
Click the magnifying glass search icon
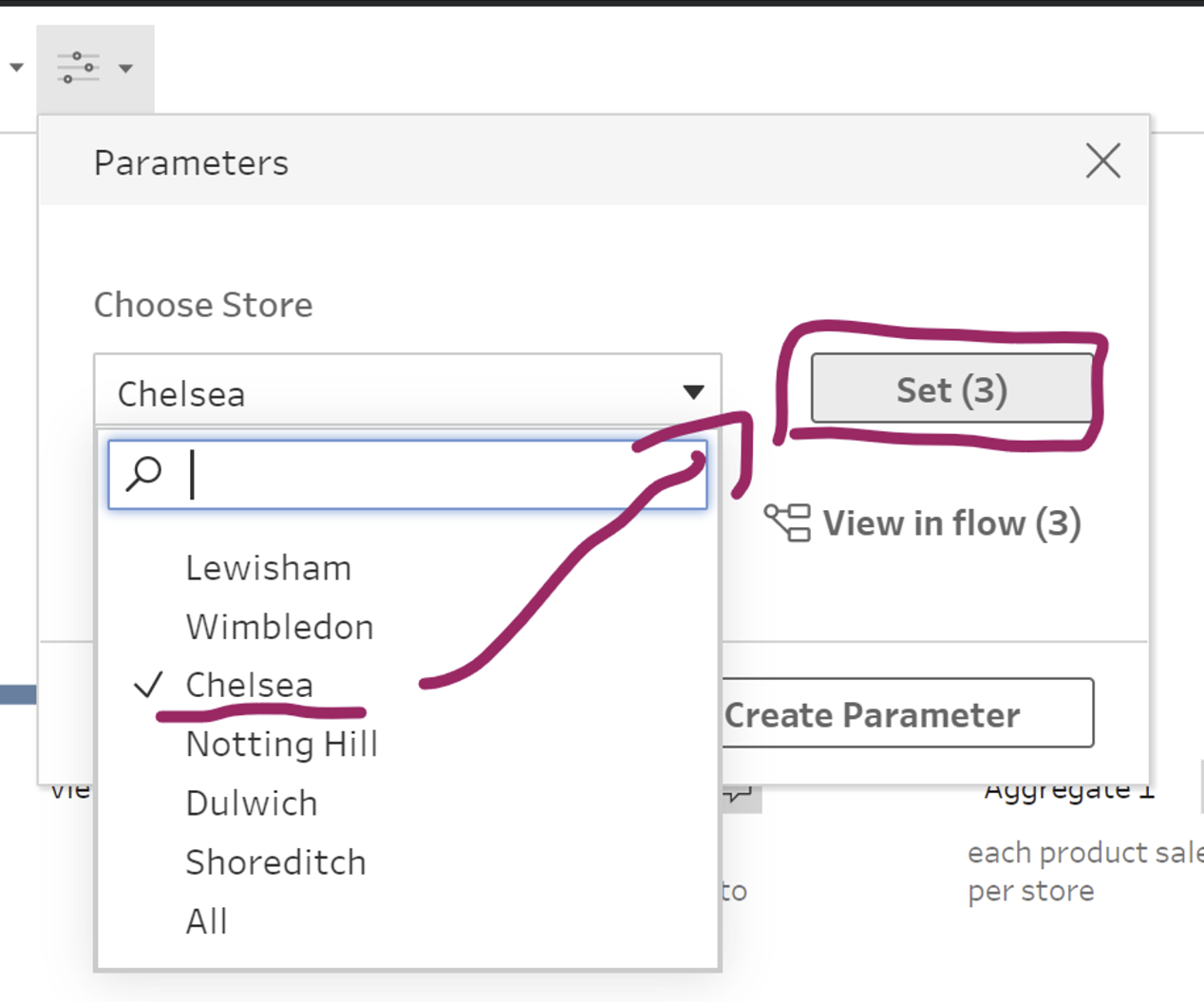(x=144, y=473)
